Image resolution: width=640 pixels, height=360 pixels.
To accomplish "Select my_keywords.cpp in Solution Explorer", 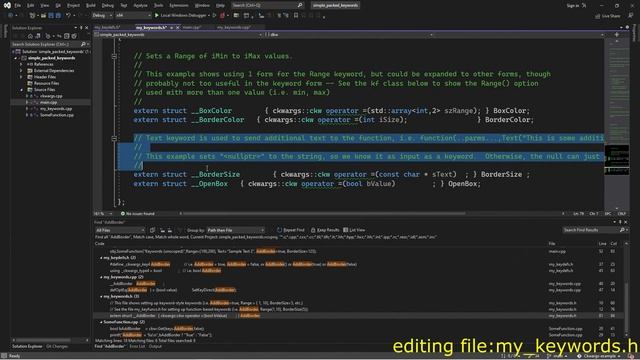I will click(x=56, y=109).
